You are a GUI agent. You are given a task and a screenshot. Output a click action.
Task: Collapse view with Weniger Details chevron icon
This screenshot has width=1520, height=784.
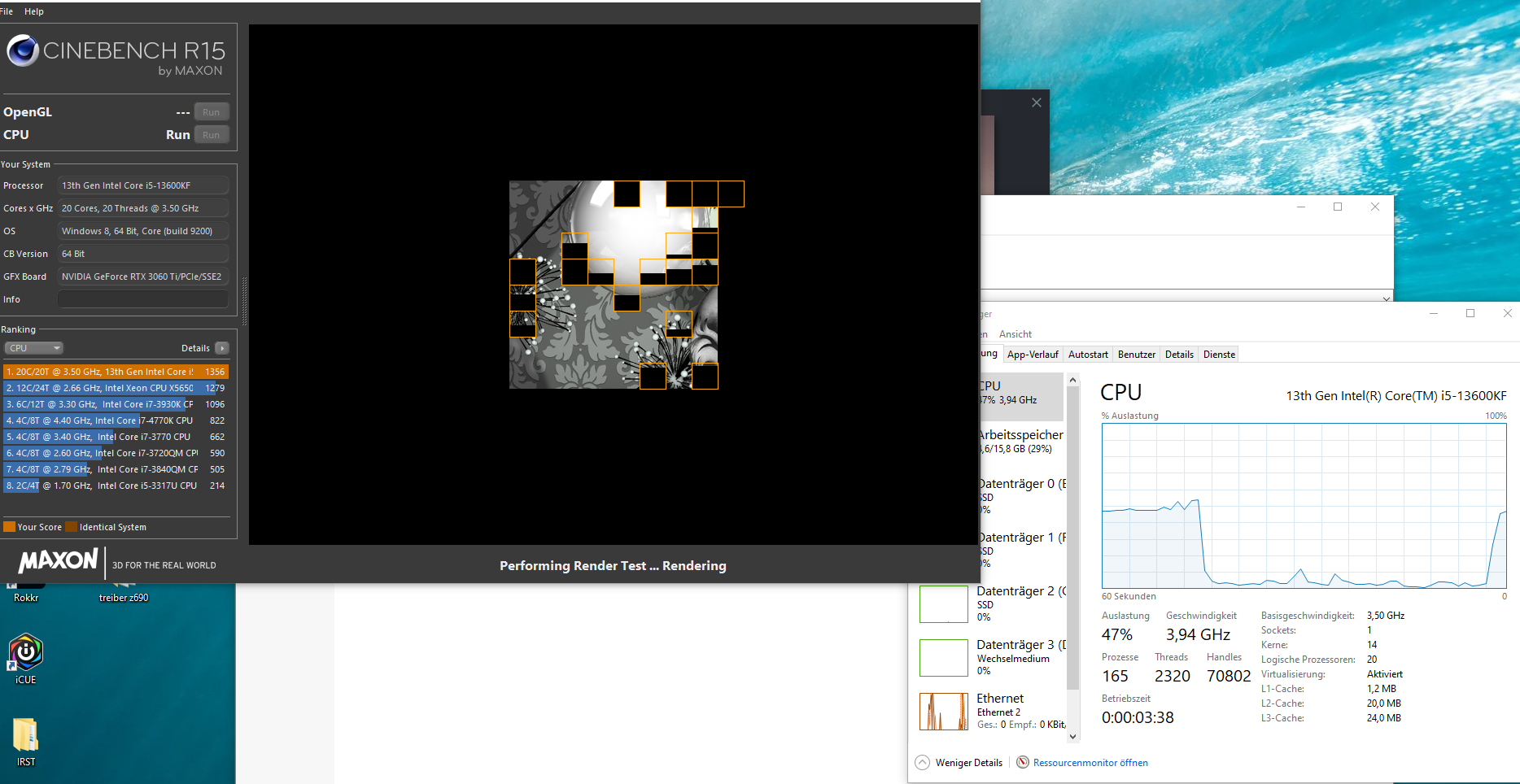922,763
